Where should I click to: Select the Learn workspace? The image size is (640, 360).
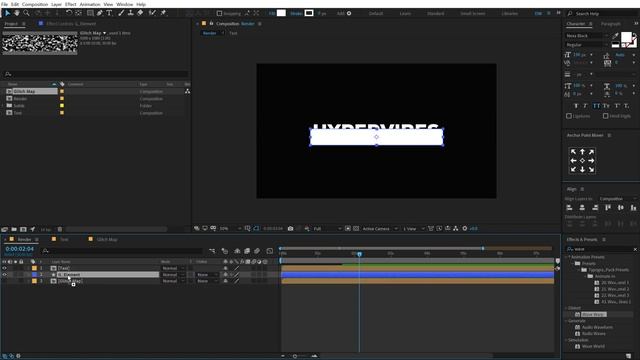pos(405,13)
